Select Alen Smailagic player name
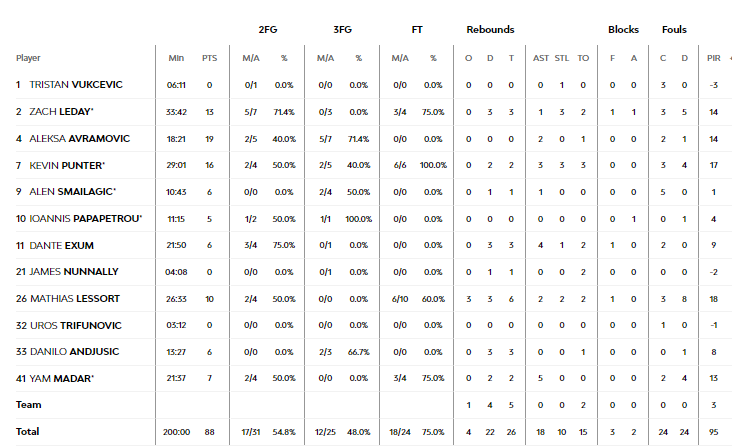Image resolution: width=732 pixels, height=448 pixels. [72, 192]
